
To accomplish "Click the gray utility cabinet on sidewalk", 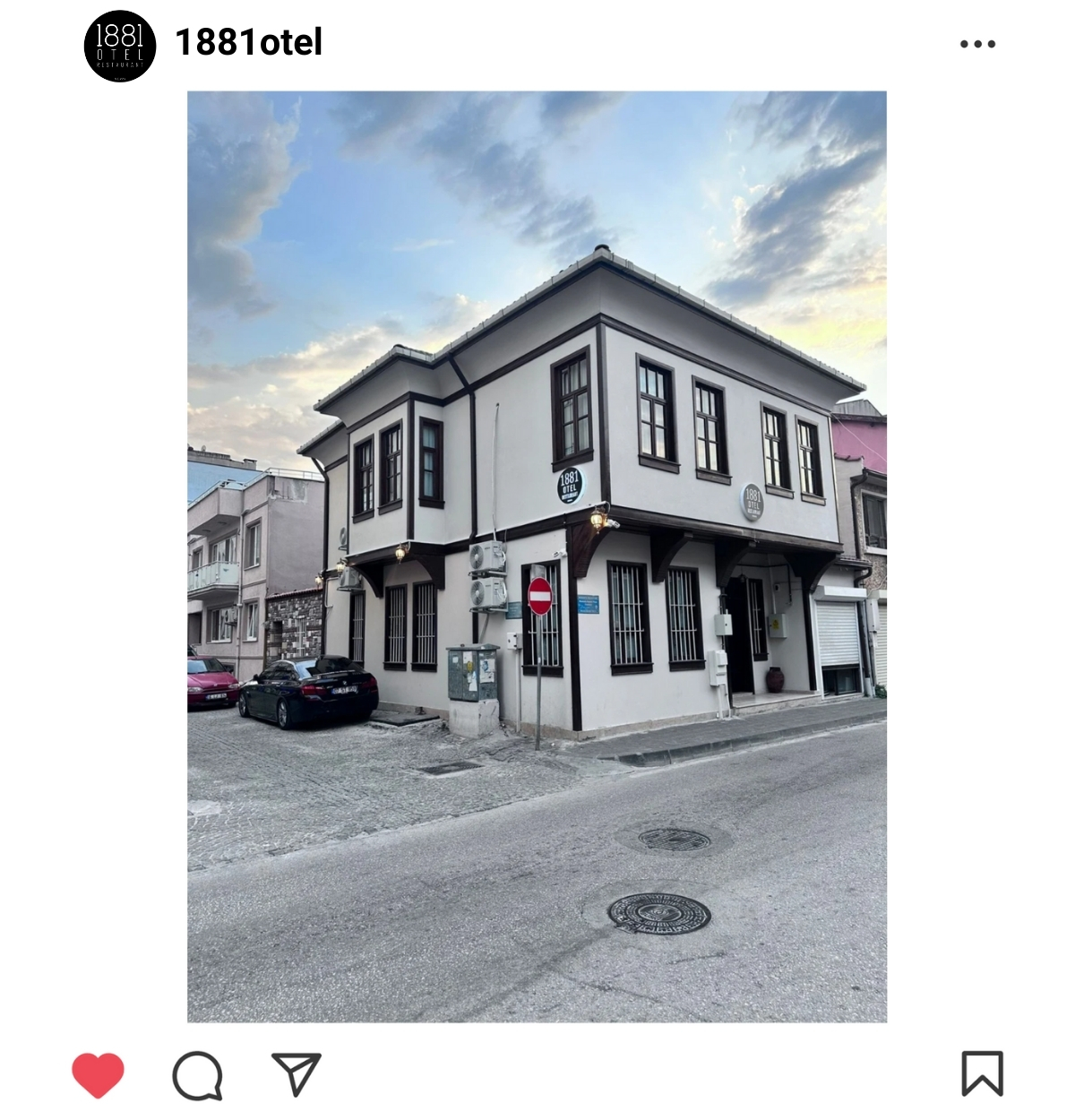I will point(472,672).
